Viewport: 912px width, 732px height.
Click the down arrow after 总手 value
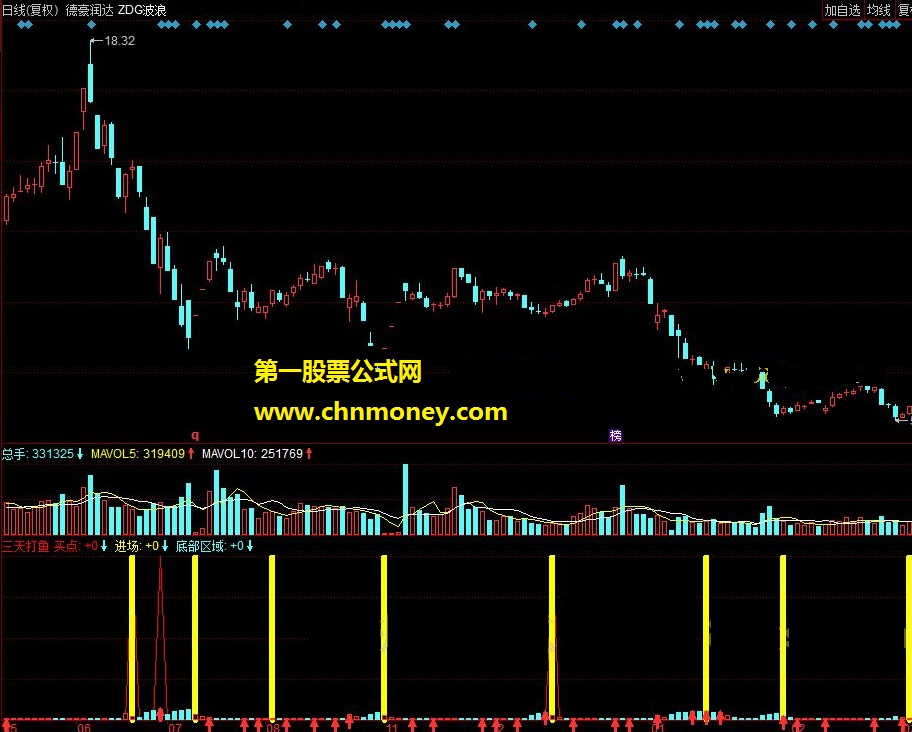point(80,454)
